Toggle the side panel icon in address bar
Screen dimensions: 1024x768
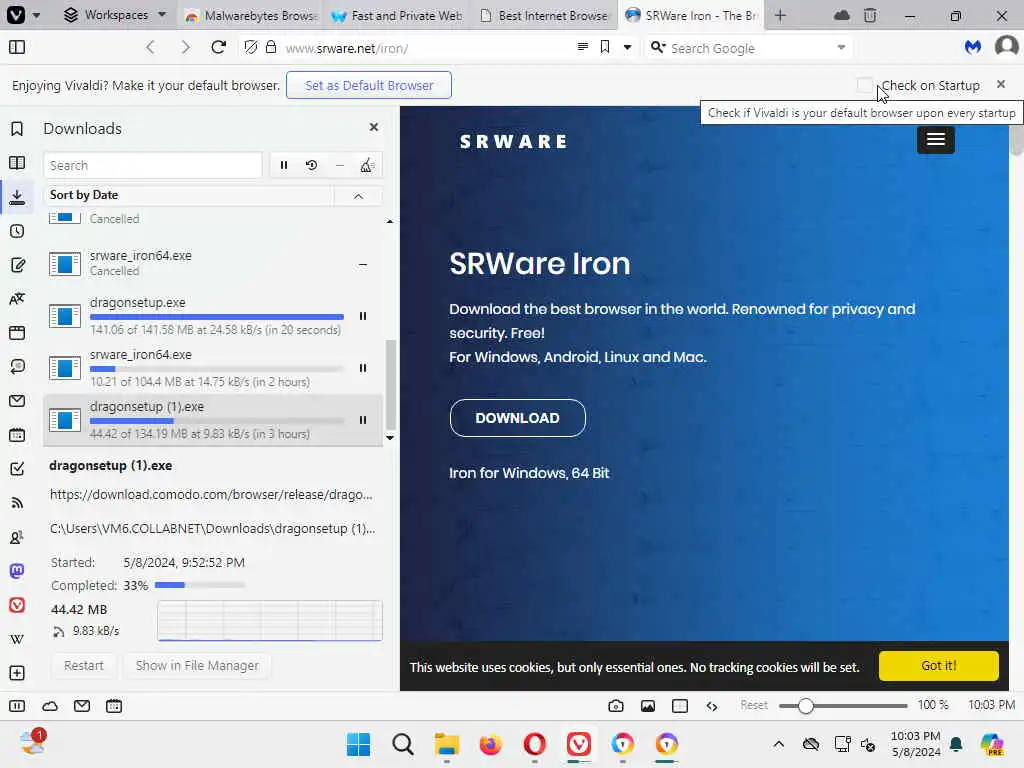(17, 47)
